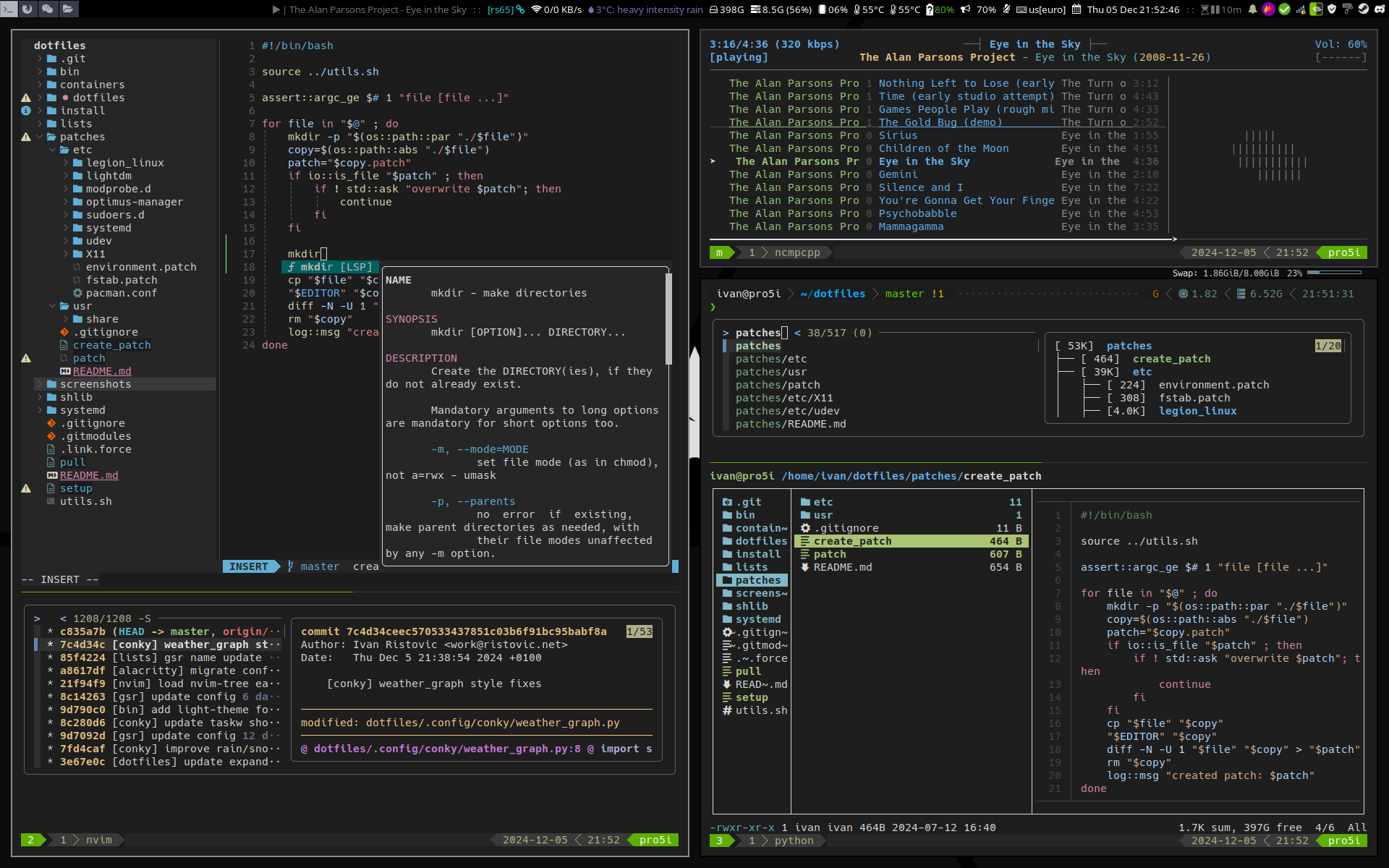Open the notification bell icon
The image size is (1389, 868).
pyautogui.click(x=1252, y=9)
